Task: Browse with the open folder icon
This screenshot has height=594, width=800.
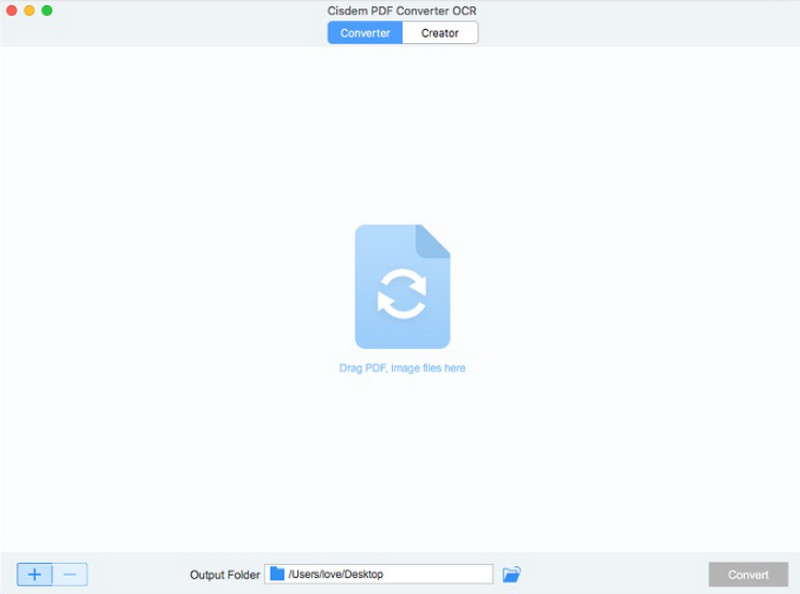Action: 512,574
